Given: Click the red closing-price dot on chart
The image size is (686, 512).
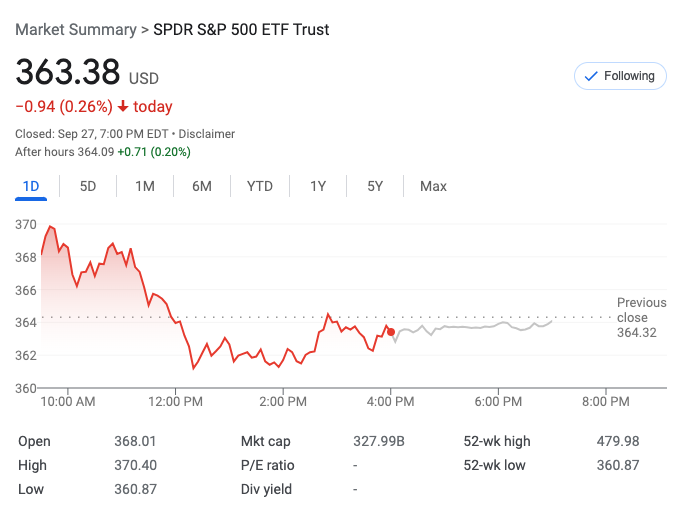Looking at the screenshot, I should point(391,331).
